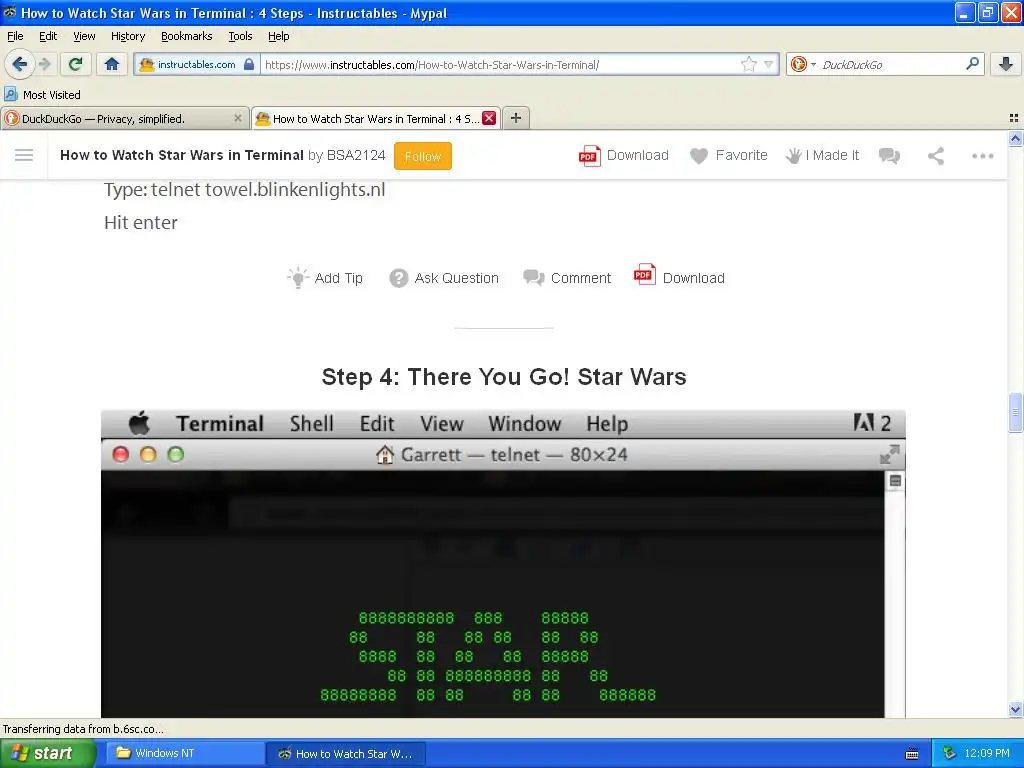Go back with the browser back arrow
Viewport: 1024px width, 768px height.
coord(19,64)
